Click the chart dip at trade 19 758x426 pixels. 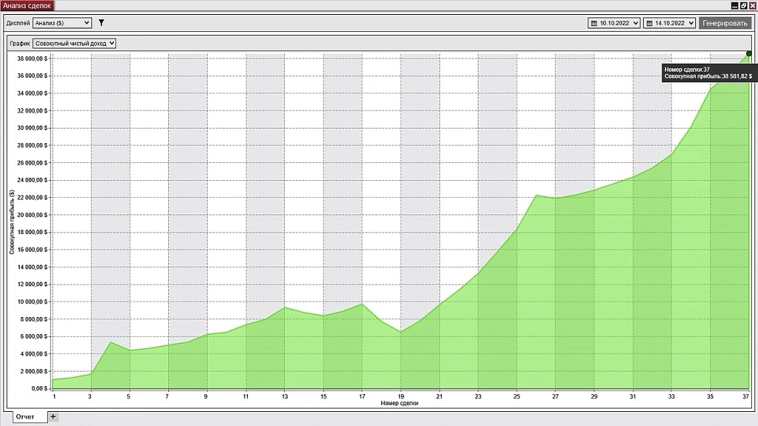(x=401, y=332)
